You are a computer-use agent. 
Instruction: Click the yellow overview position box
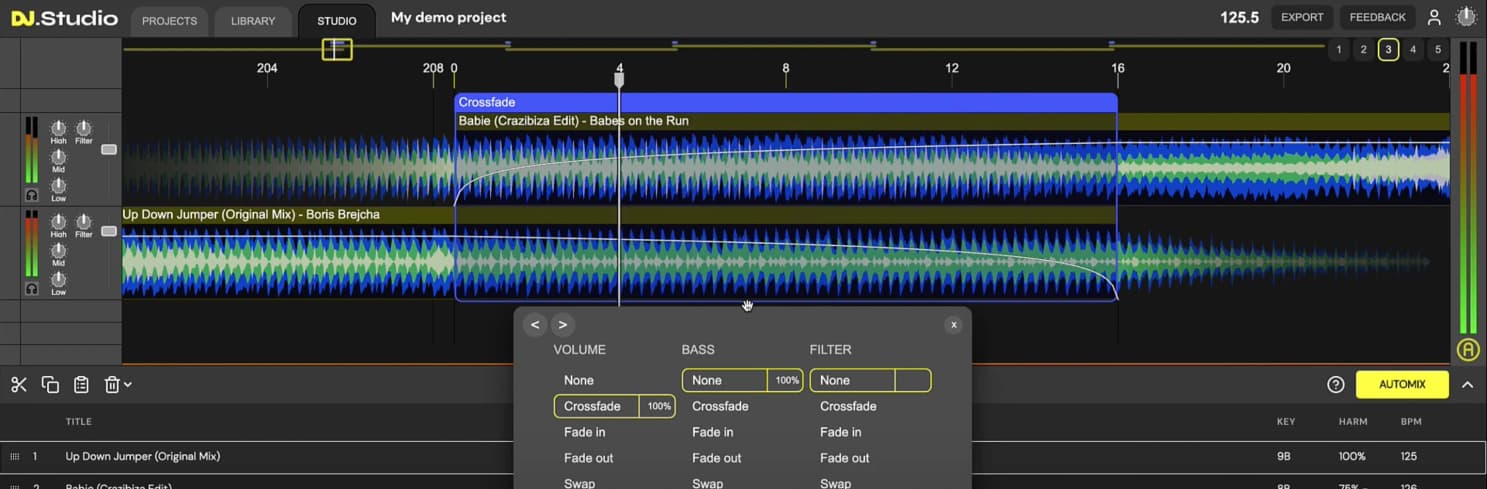tap(337, 49)
